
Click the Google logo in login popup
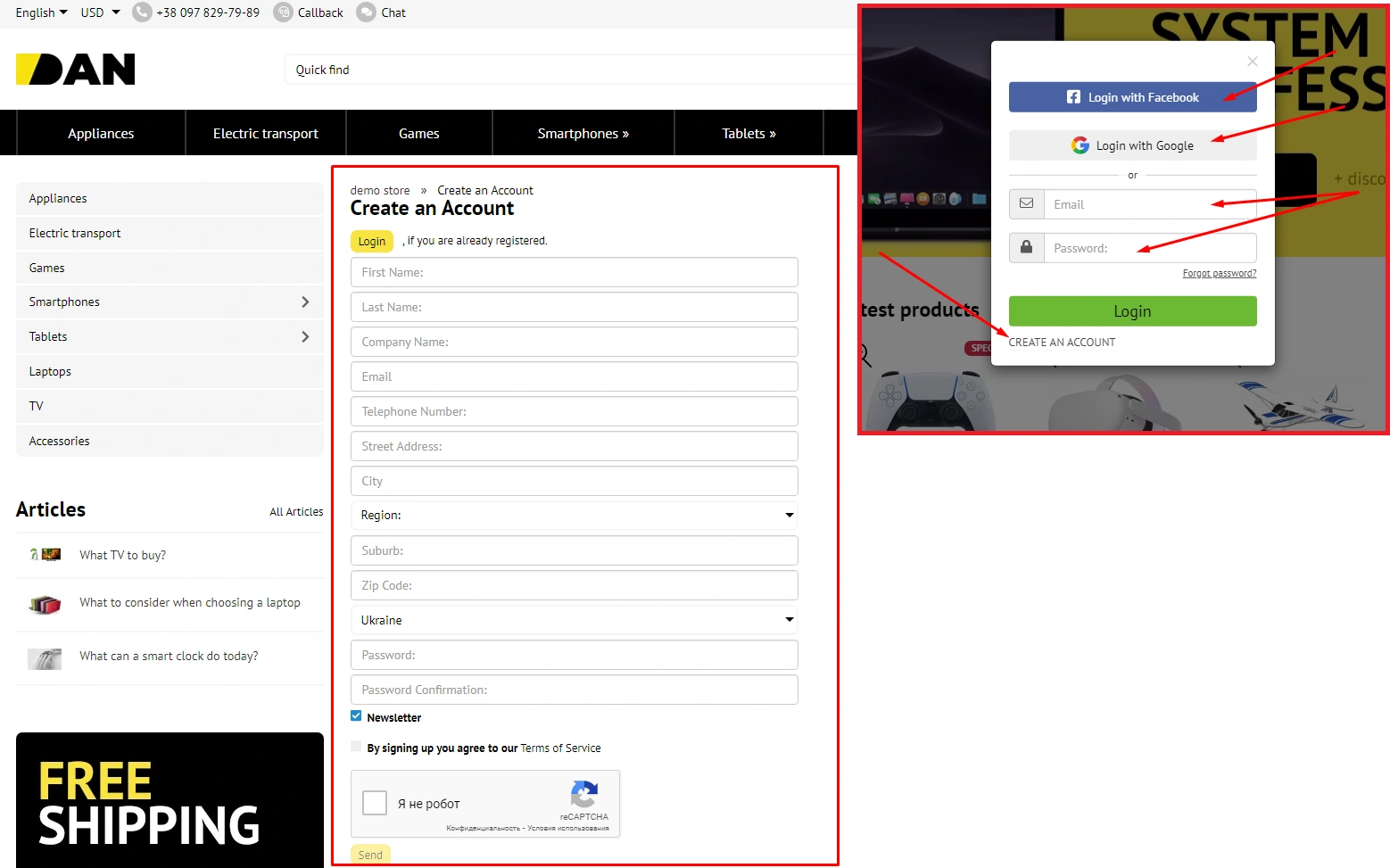pyautogui.click(x=1080, y=145)
